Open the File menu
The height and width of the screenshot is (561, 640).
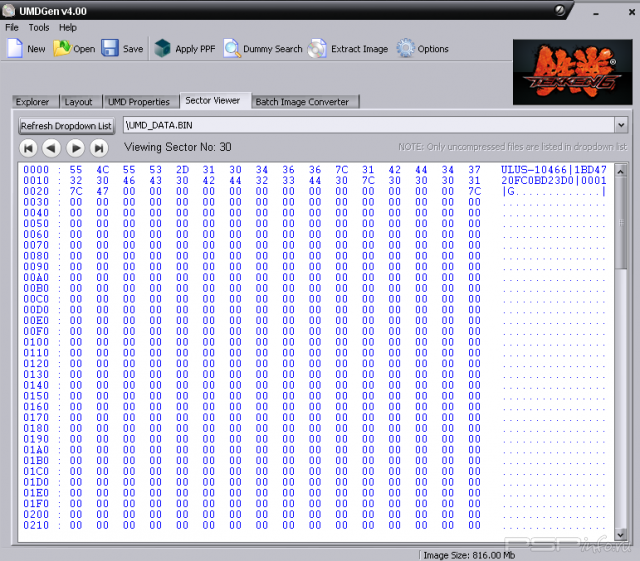pos(12,28)
